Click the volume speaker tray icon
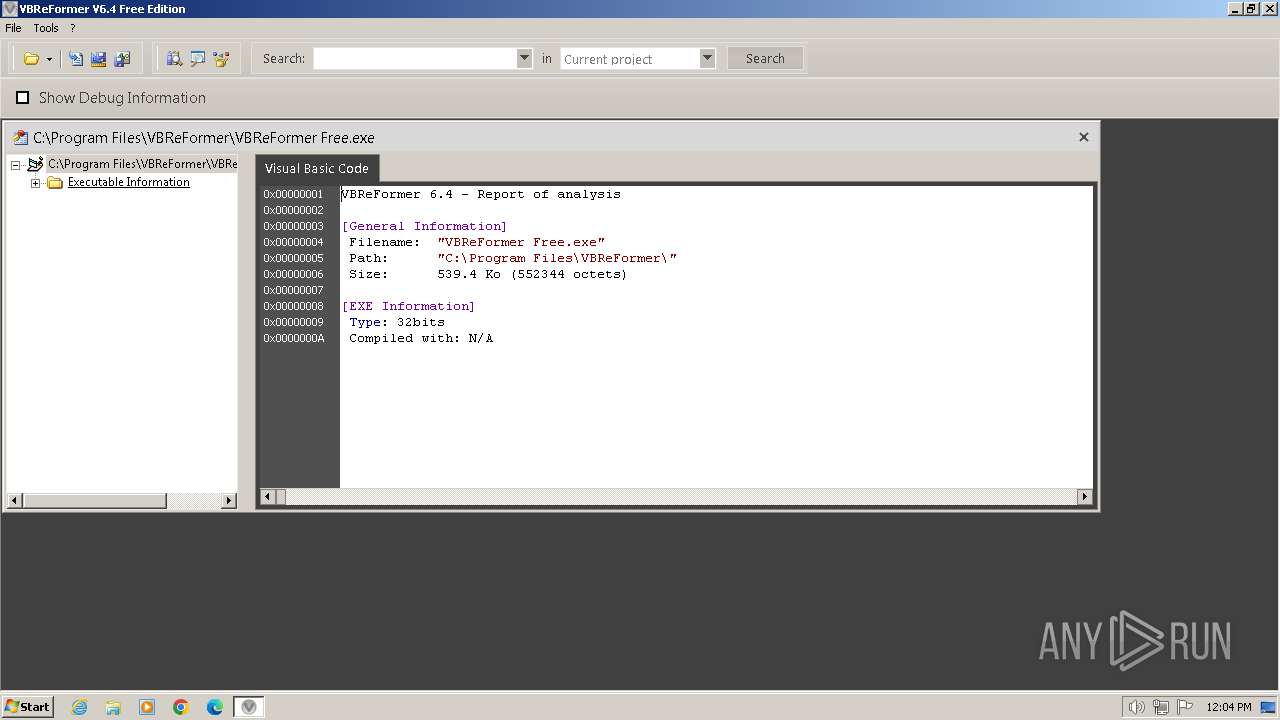 (1136, 707)
